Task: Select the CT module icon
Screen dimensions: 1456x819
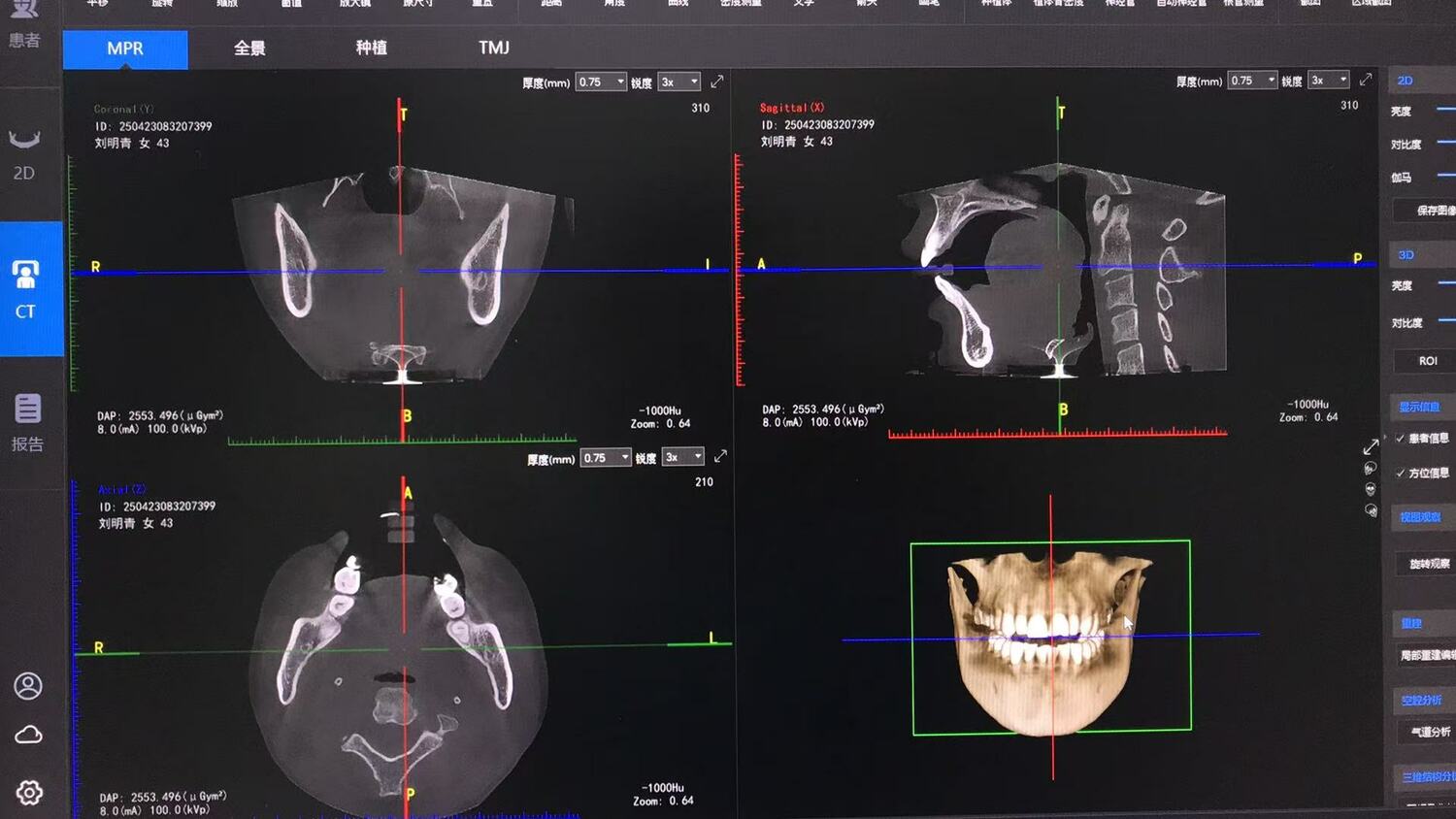Action: pyautogui.click(x=26, y=288)
